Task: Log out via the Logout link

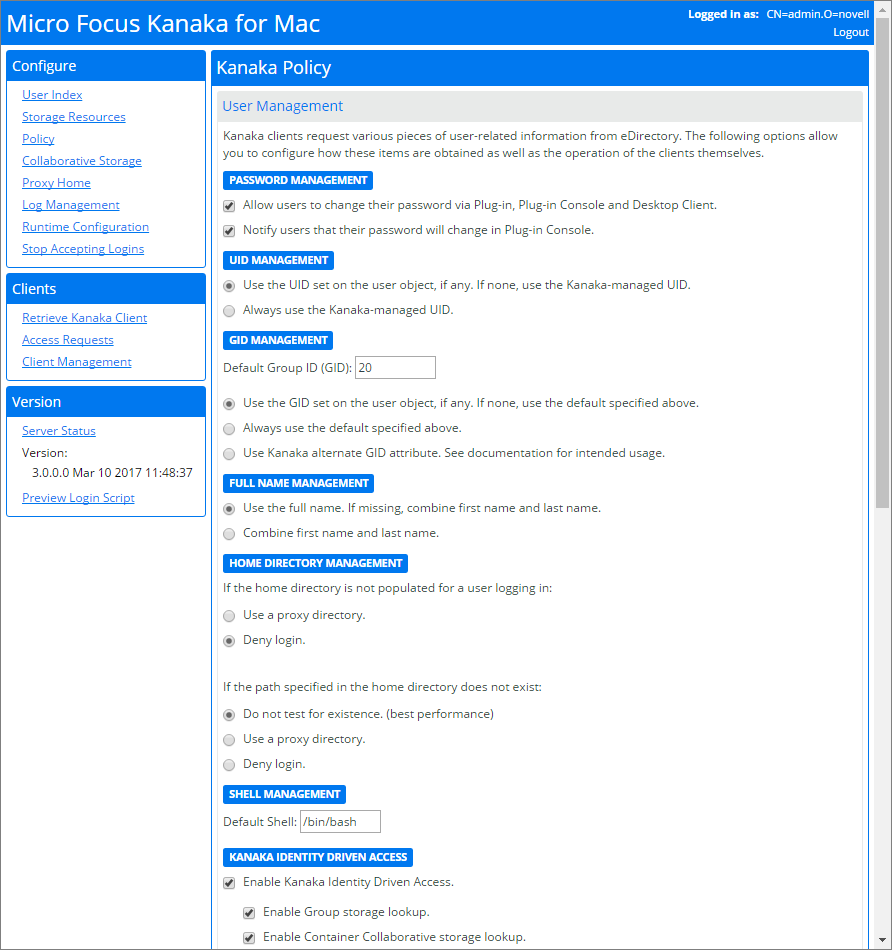Action: tap(851, 32)
